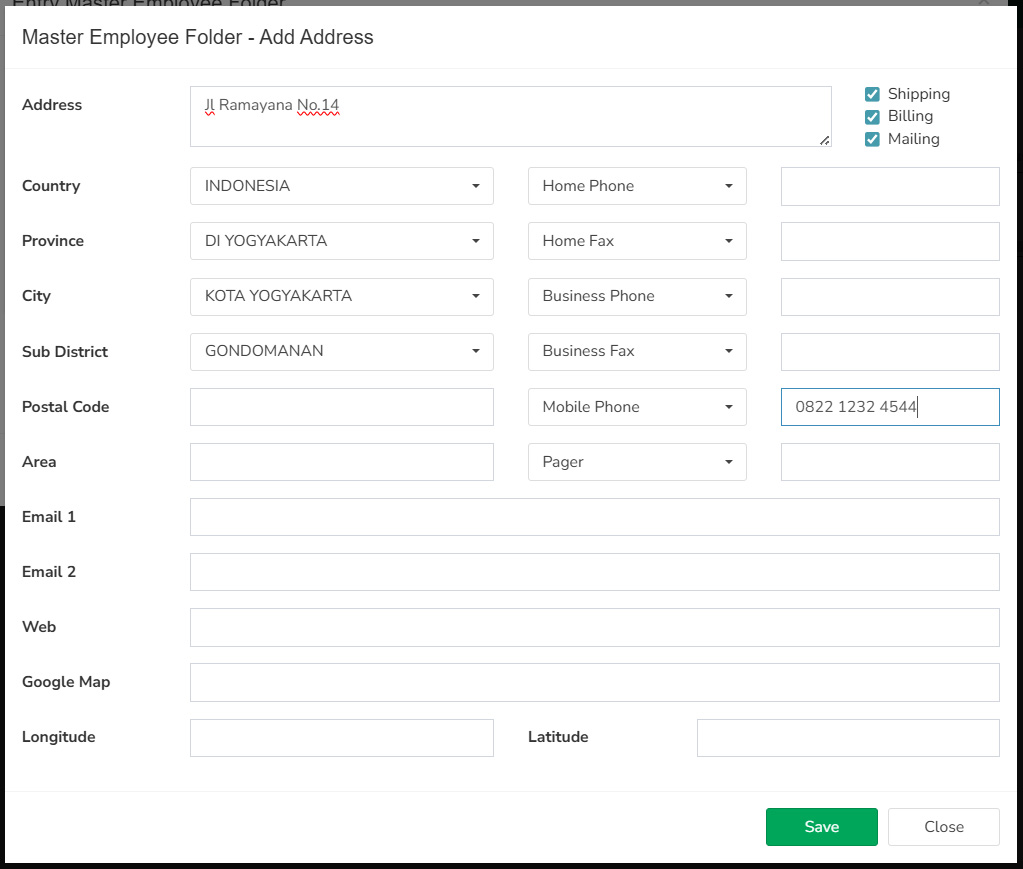Click the Latitude label

click(x=558, y=737)
